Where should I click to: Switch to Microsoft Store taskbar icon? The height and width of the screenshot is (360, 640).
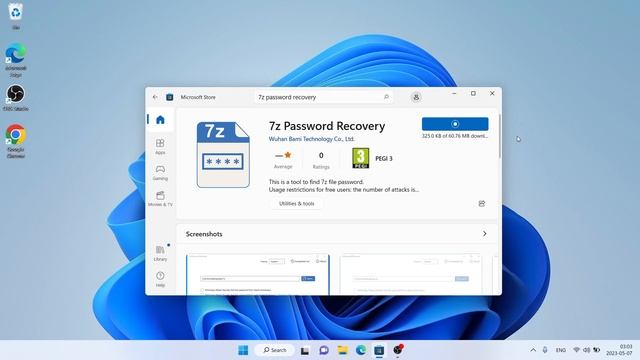coord(379,350)
